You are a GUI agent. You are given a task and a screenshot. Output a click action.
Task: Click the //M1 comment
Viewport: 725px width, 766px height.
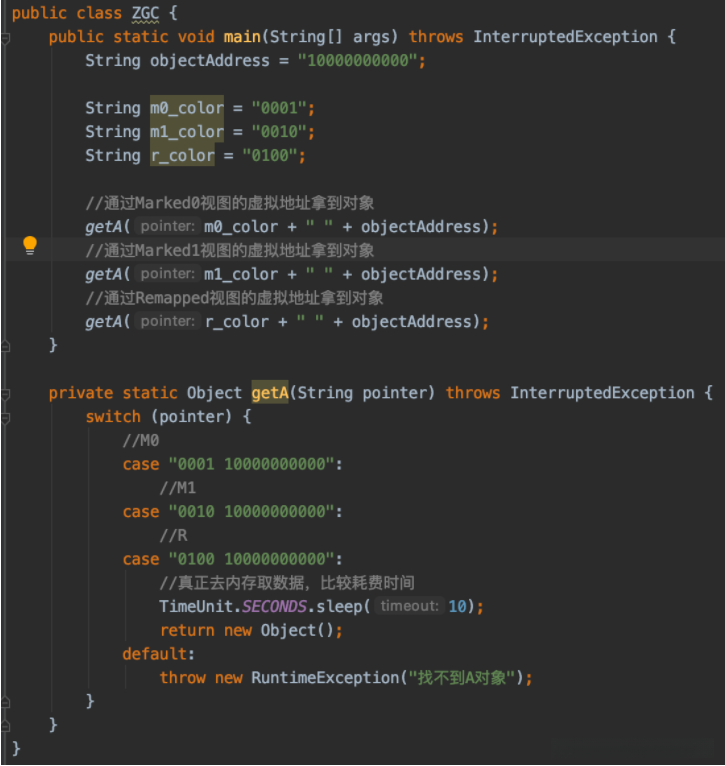[178, 488]
